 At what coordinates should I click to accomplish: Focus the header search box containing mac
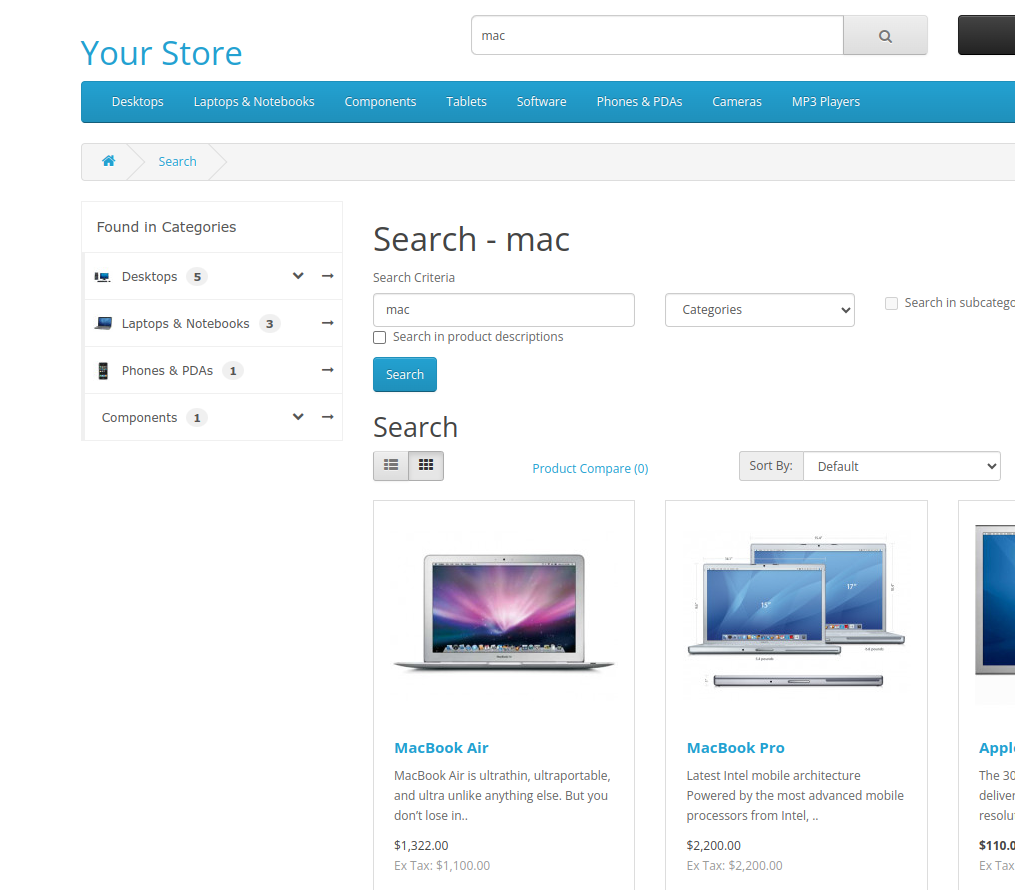click(657, 36)
